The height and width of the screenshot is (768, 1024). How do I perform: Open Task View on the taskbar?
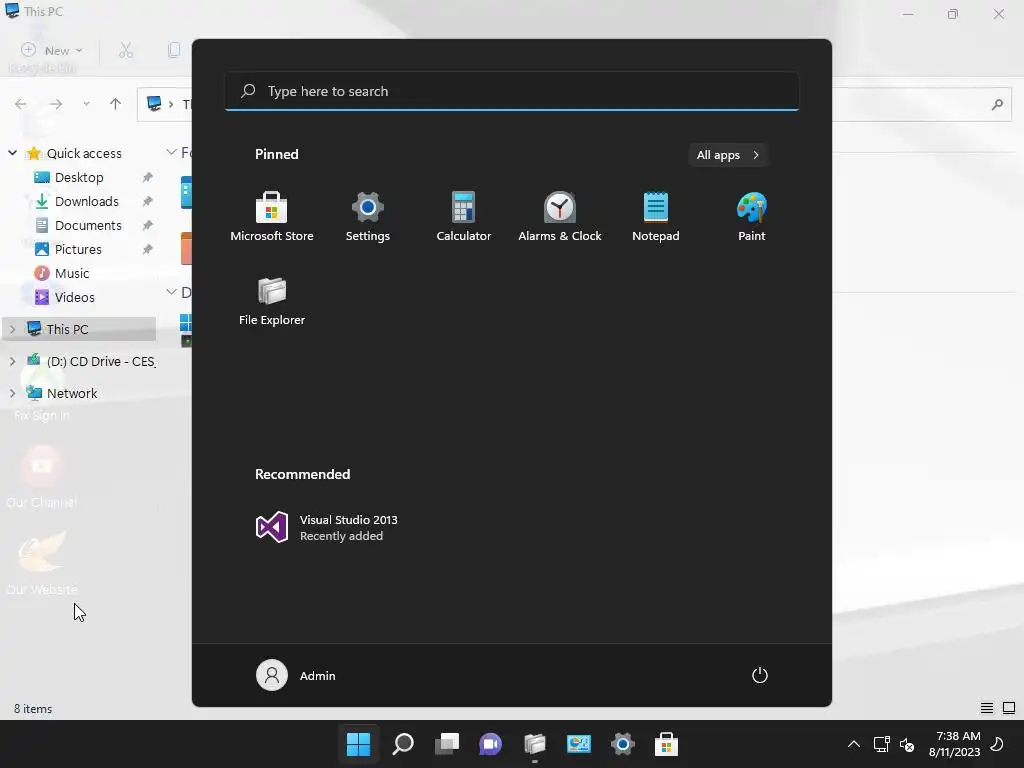pos(447,744)
